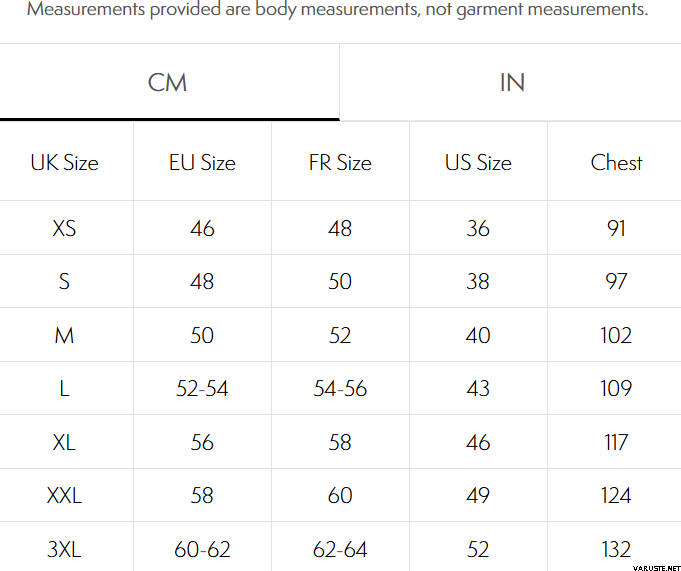
Task: Click the FR size 62-64 cell
Action: (340, 549)
